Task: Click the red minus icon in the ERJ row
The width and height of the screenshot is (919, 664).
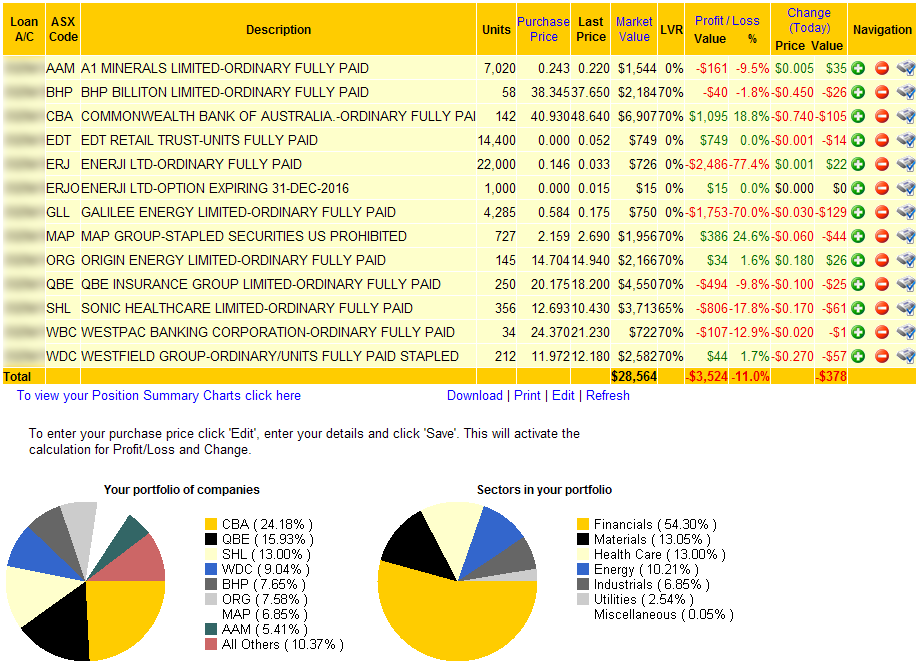Action: [882, 165]
